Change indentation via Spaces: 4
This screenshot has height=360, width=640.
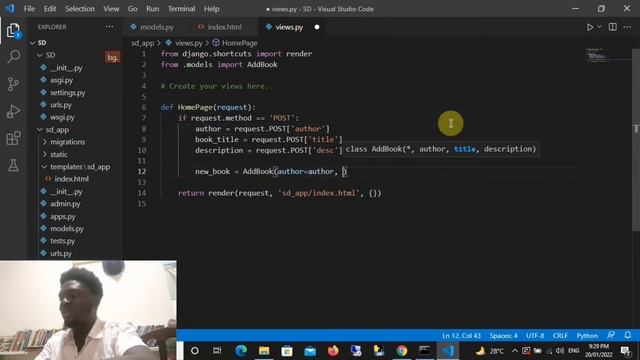point(503,336)
